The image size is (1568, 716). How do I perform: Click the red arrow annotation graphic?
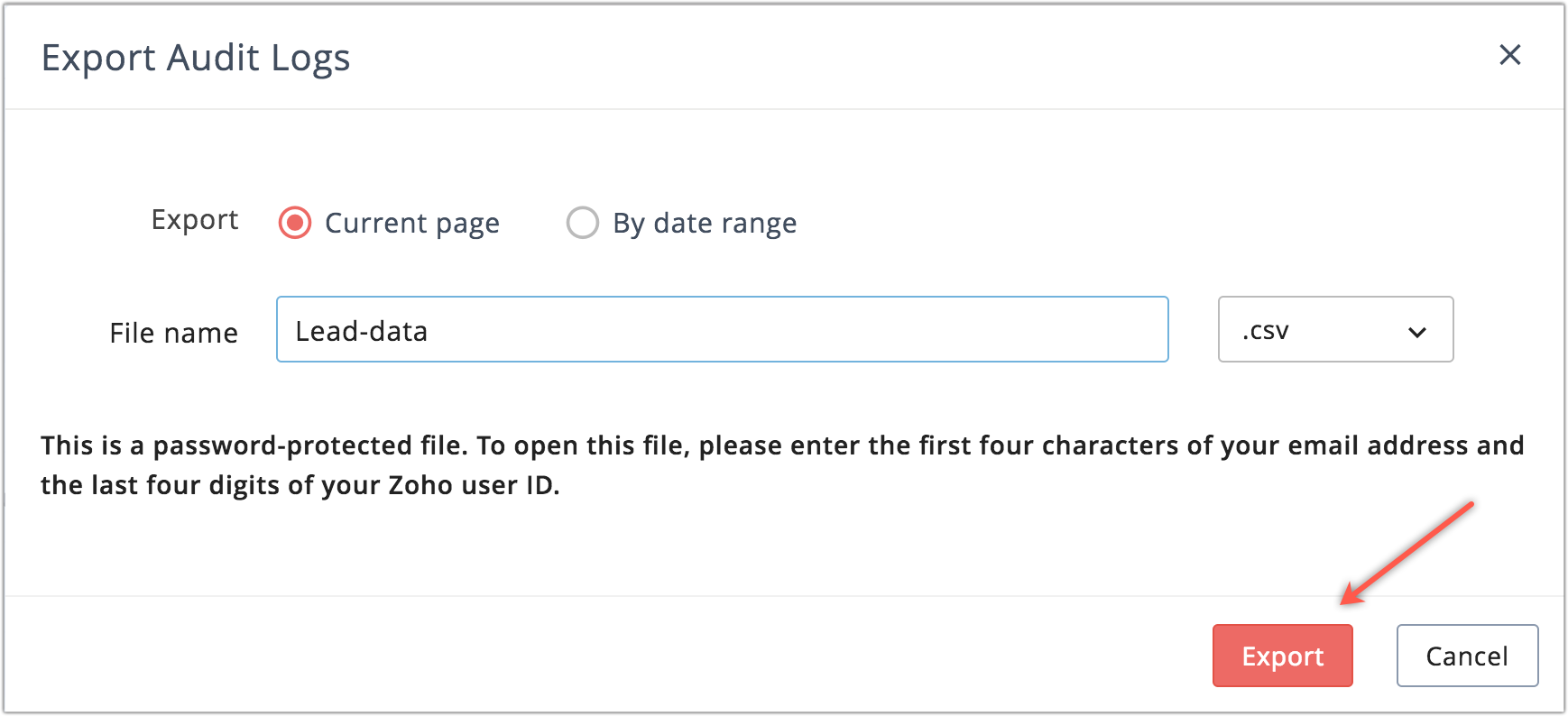coord(1407,553)
